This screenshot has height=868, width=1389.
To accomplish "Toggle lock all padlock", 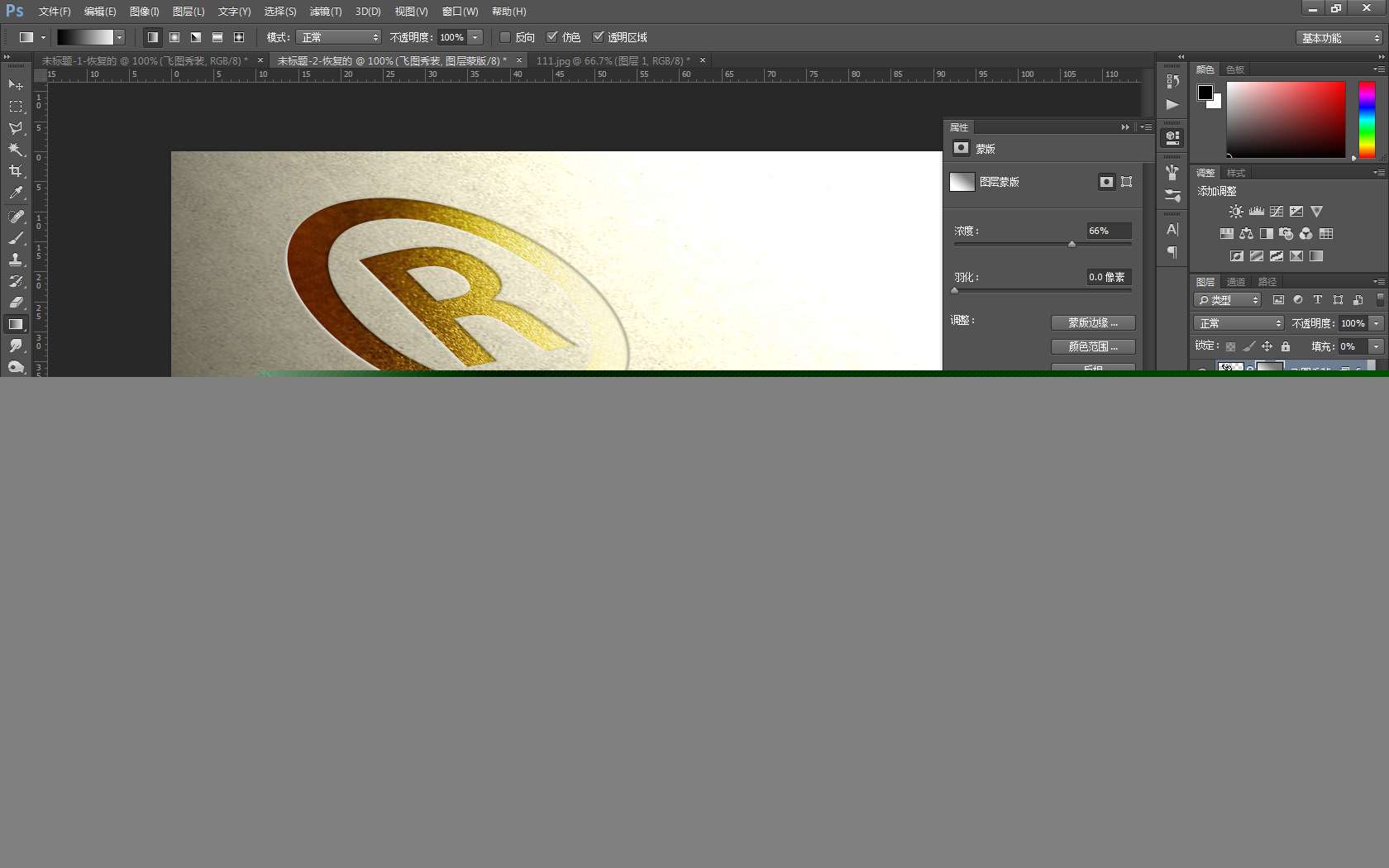I will [x=1286, y=347].
